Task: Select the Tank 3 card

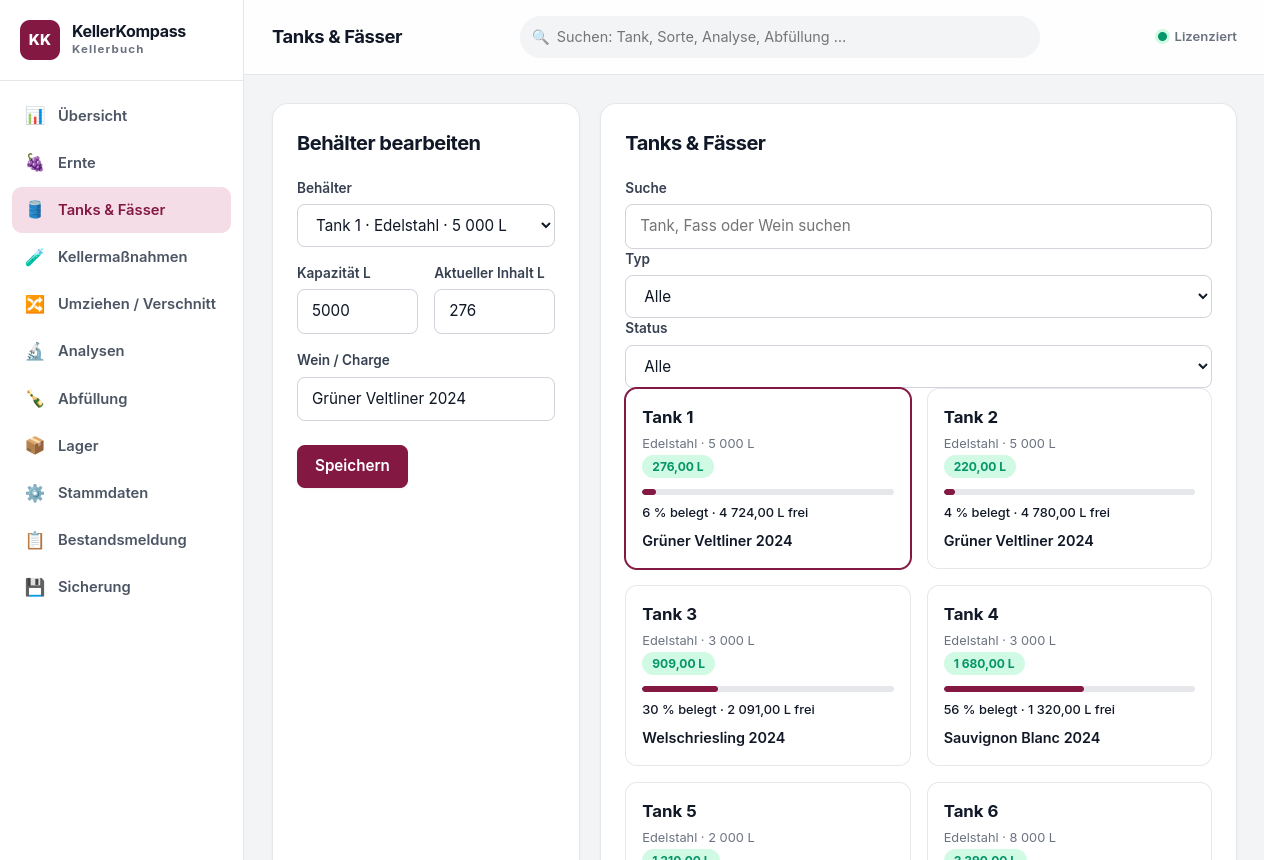Action: coord(768,675)
